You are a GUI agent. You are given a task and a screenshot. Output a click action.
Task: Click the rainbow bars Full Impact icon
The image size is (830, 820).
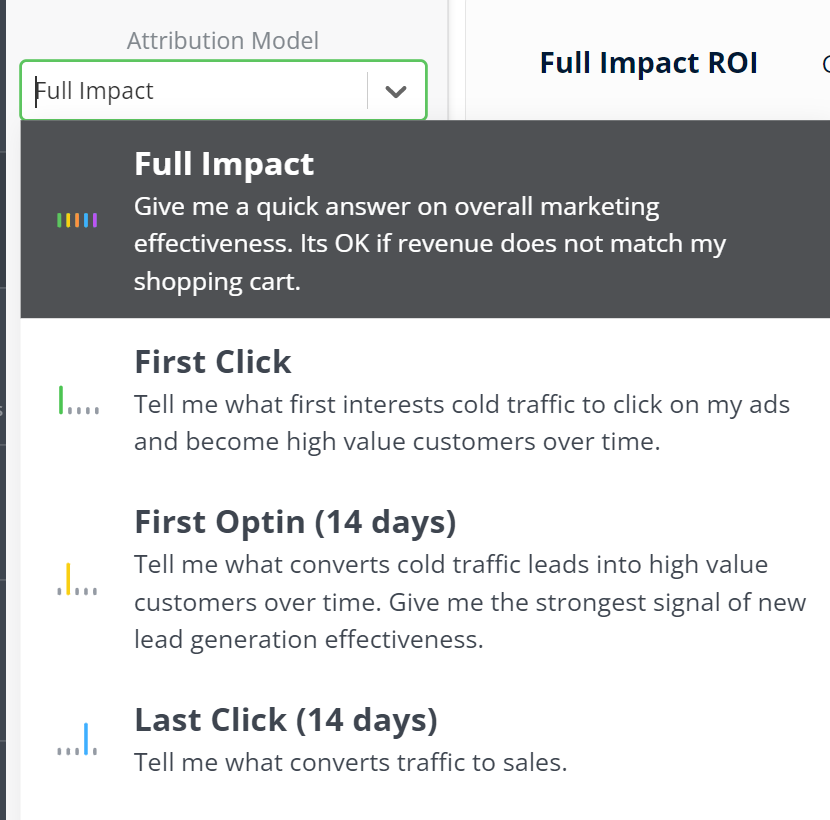click(x=77, y=220)
